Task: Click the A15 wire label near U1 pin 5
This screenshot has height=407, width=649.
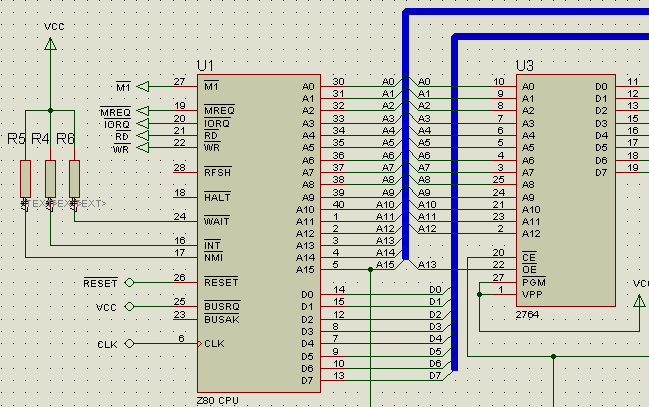Action: pos(385,264)
